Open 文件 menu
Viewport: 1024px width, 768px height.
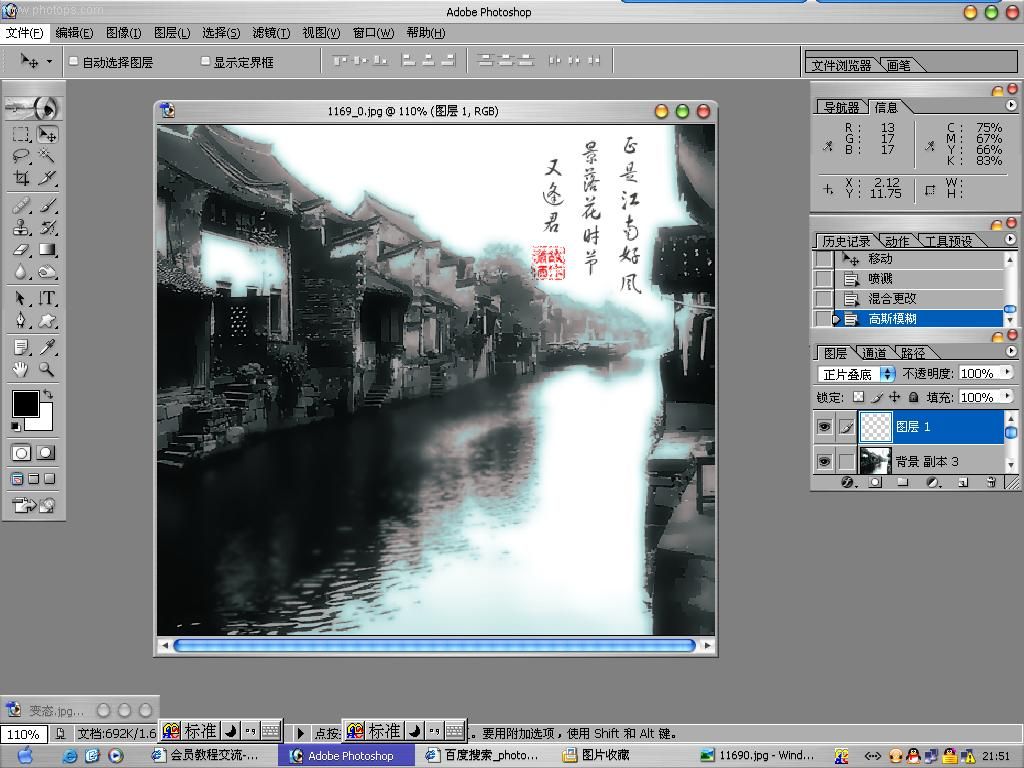click(24, 33)
